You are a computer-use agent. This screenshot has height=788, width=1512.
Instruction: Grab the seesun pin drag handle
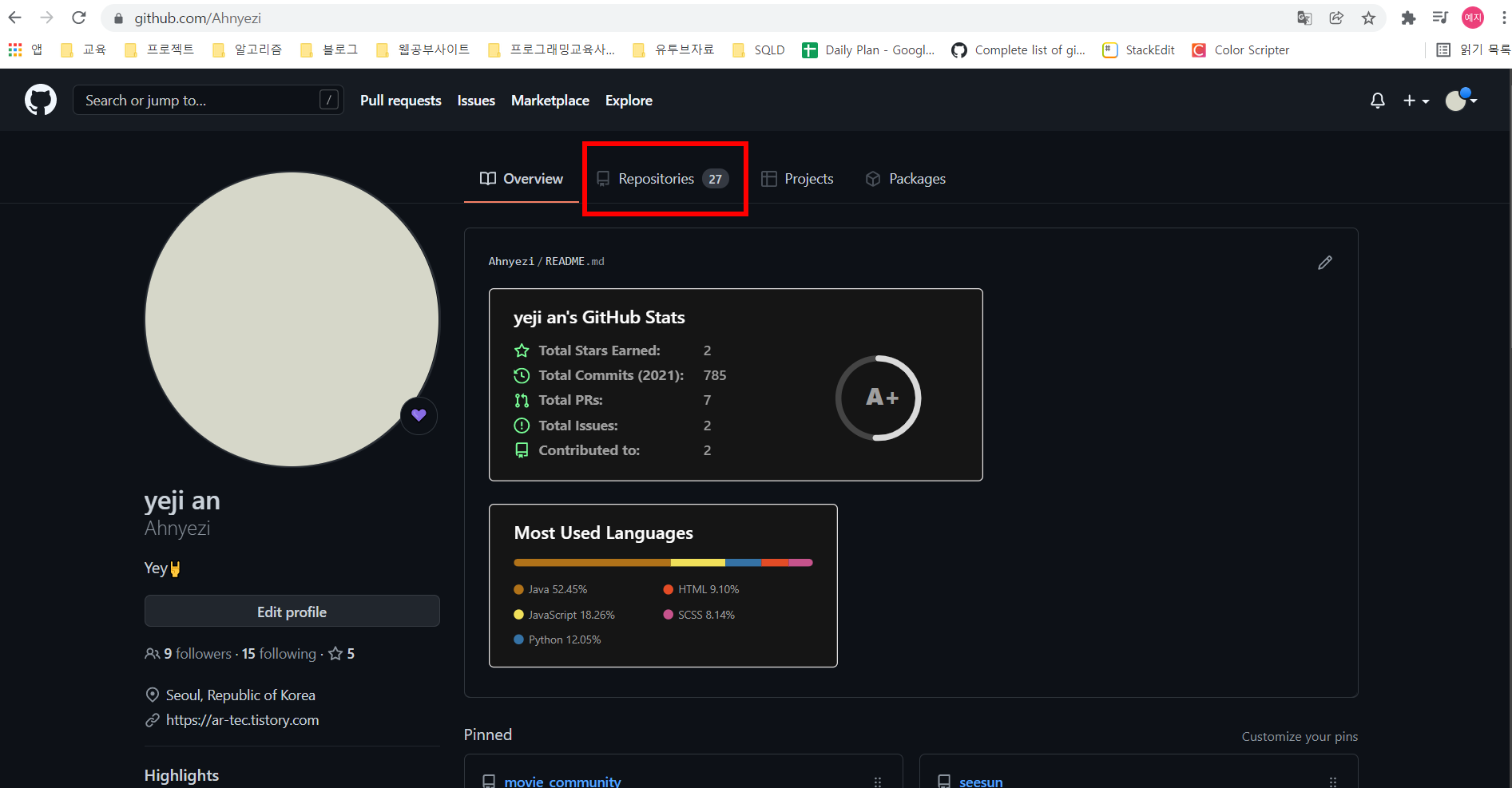point(1333,782)
